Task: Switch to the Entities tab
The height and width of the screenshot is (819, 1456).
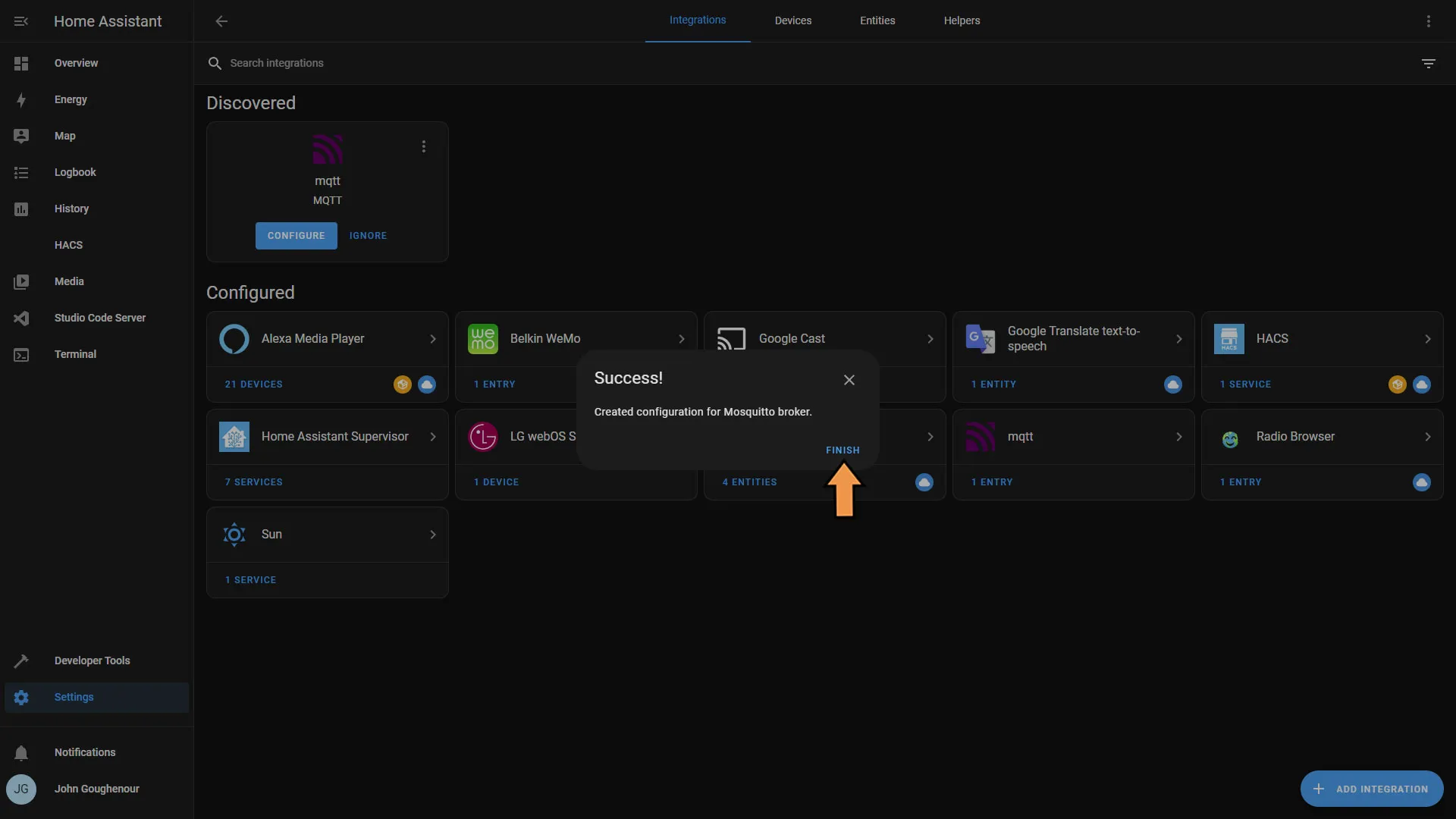Action: click(877, 20)
